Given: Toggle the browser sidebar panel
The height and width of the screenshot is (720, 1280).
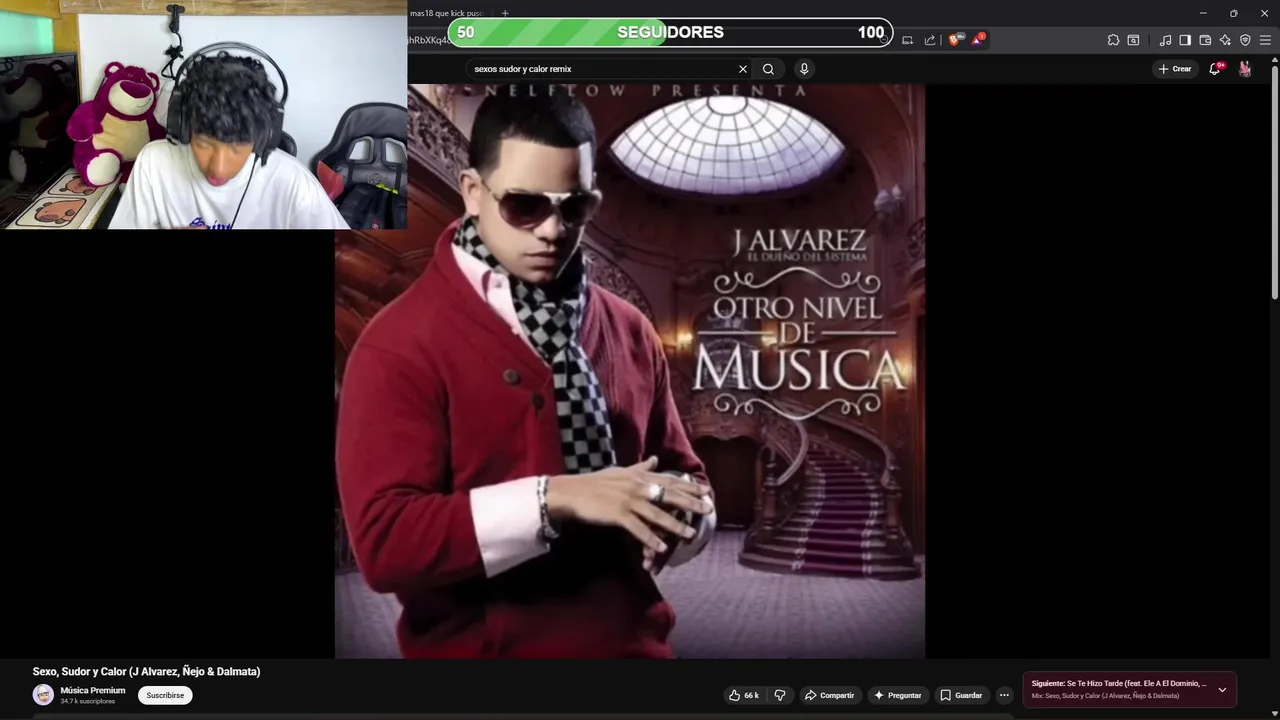Looking at the screenshot, I should click(1185, 40).
